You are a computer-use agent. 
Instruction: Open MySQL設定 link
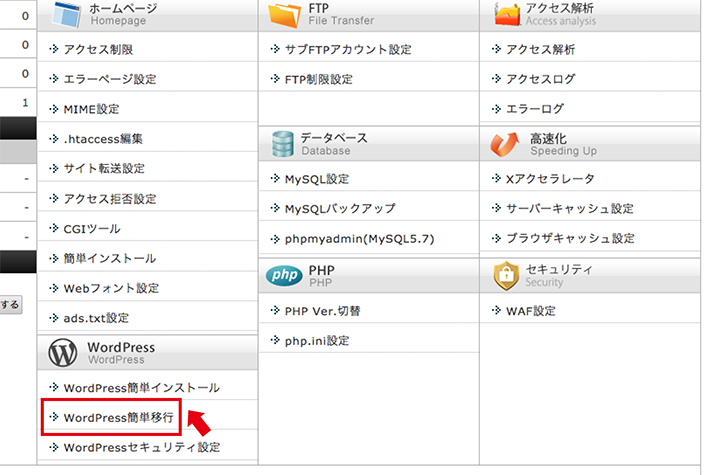click(x=317, y=179)
